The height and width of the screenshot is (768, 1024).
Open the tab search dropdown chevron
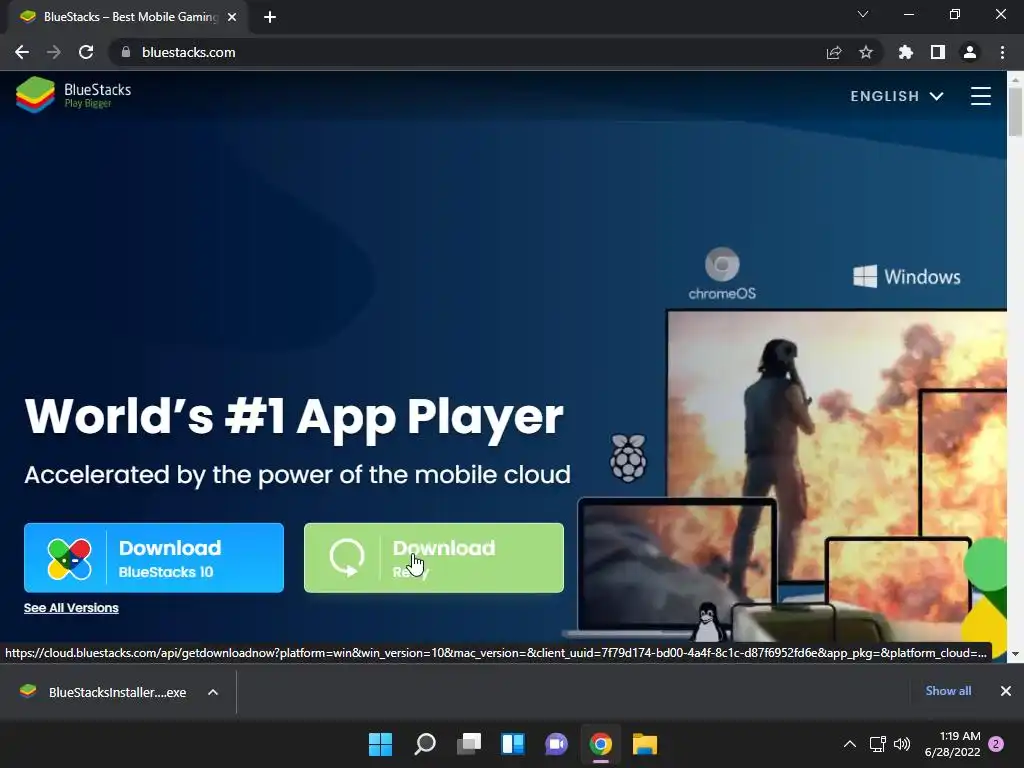point(863,14)
